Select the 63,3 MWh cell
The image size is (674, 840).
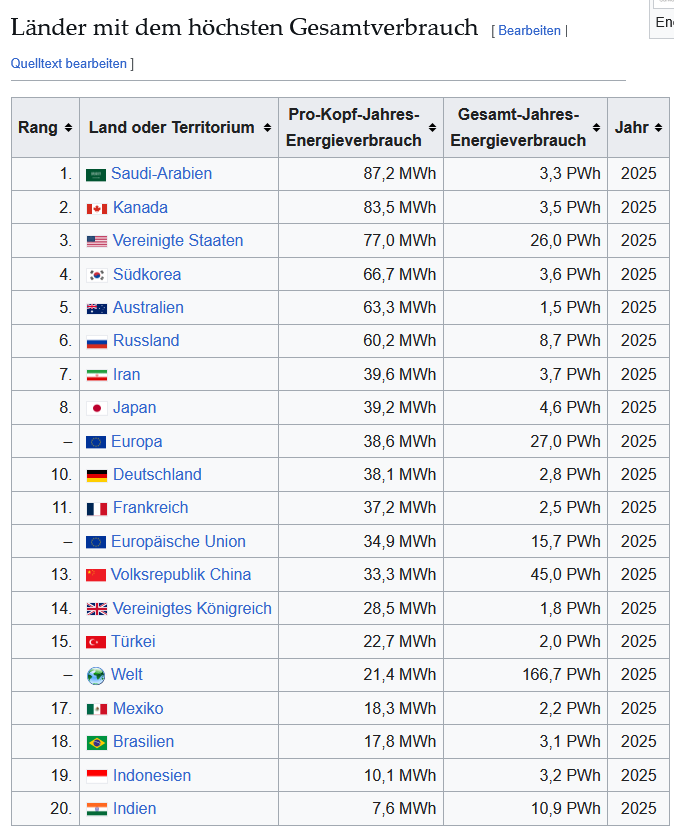(x=361, y=308)
